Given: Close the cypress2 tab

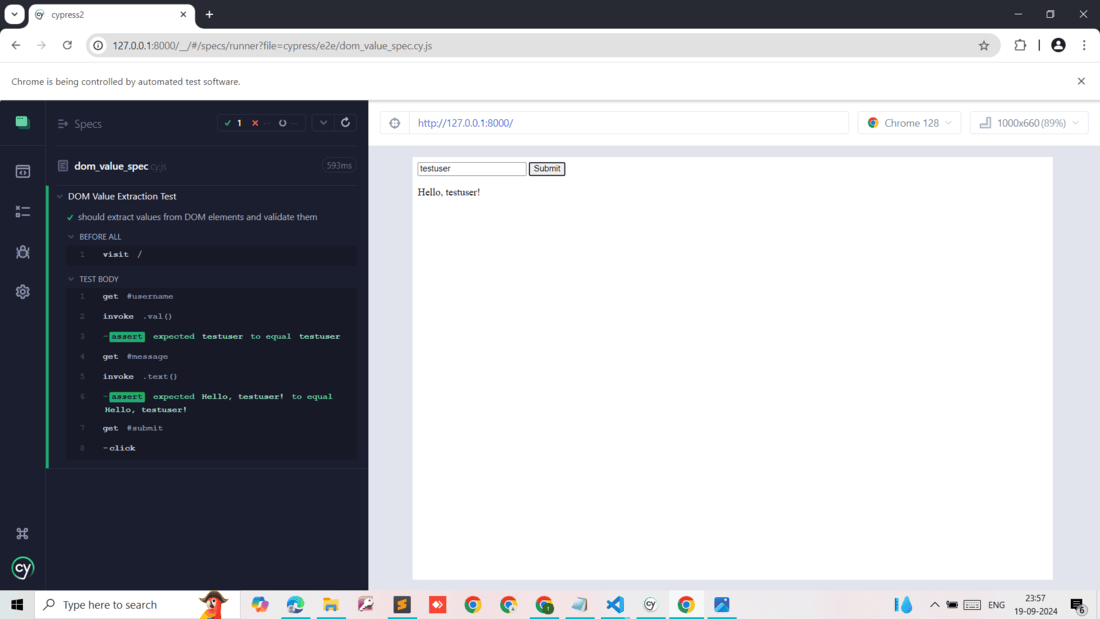Looking at the screenshot, I should click(x=183, y=14).
